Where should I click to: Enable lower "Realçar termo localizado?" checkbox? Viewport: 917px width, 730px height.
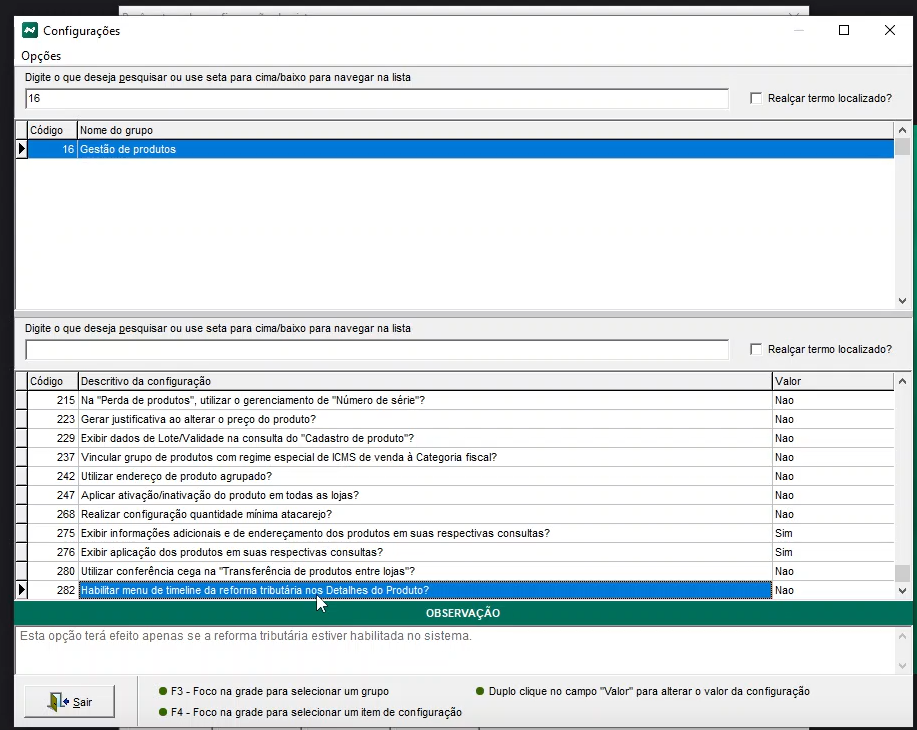[x=756, y=350]
